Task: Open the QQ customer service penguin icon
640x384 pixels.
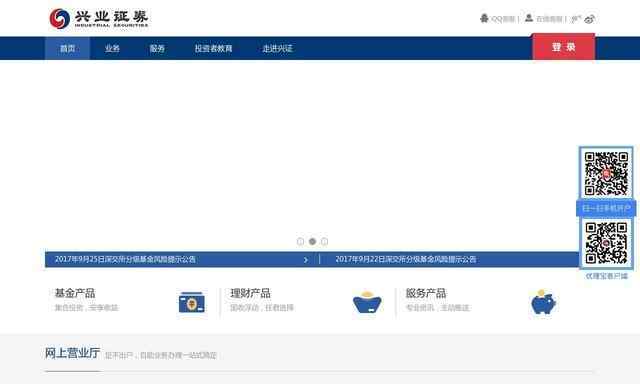Action: [484, 18]
